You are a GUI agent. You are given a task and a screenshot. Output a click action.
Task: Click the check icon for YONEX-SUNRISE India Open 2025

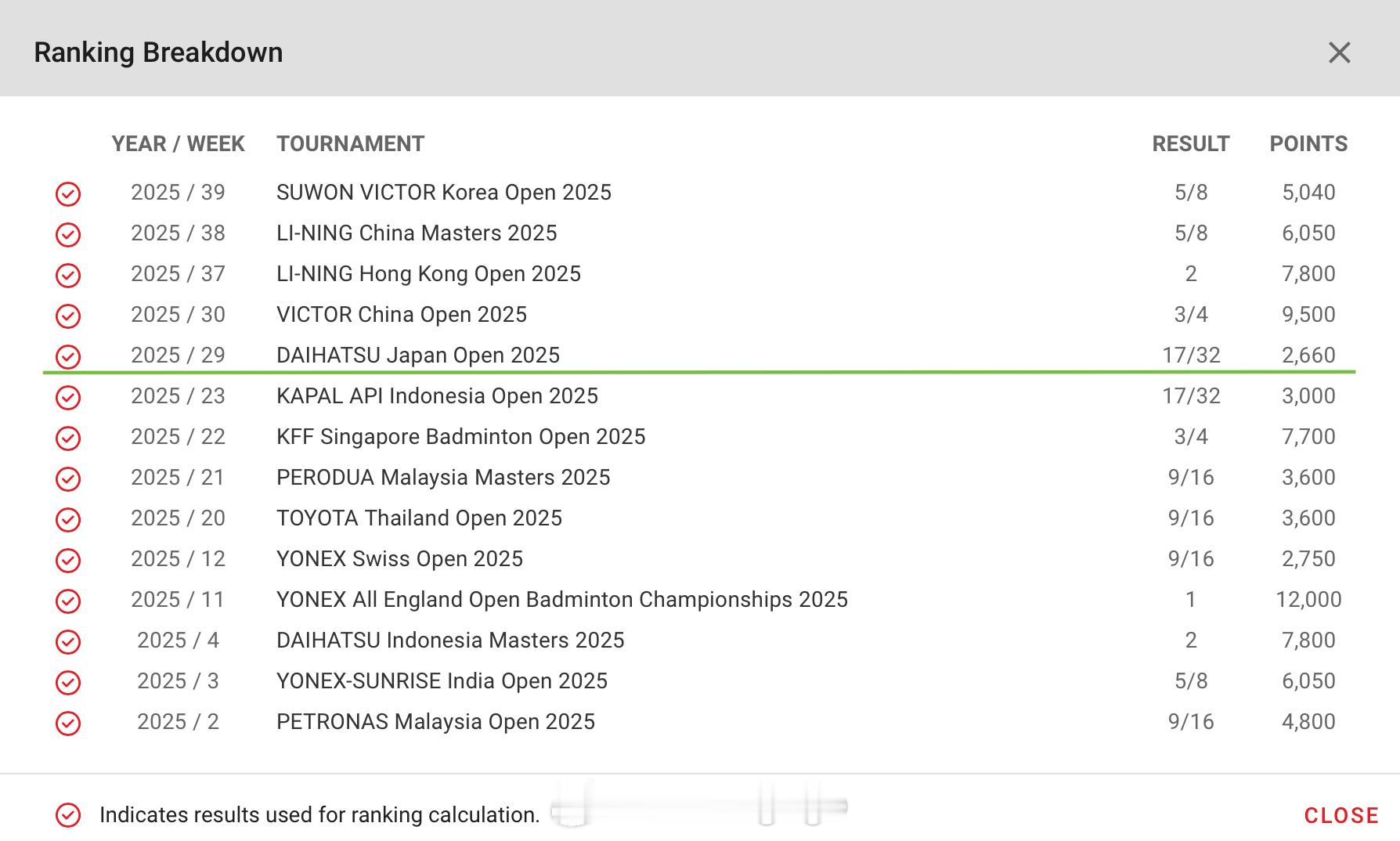click(68, 682)
